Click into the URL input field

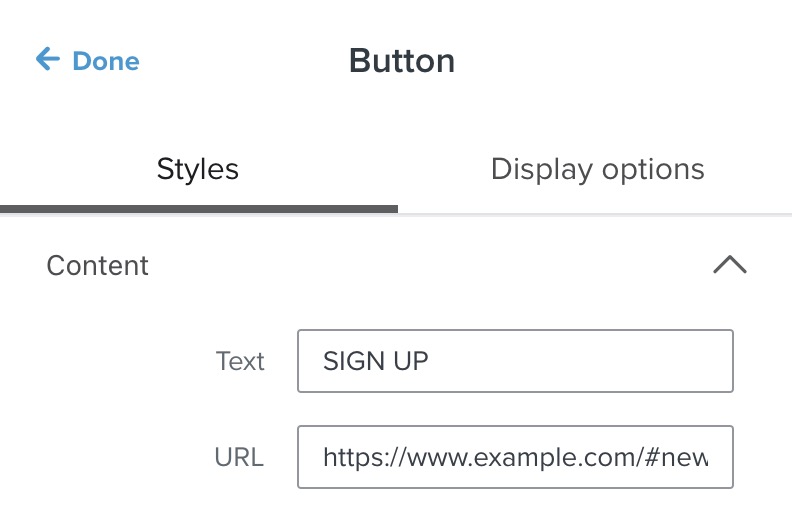coord(515,457)
